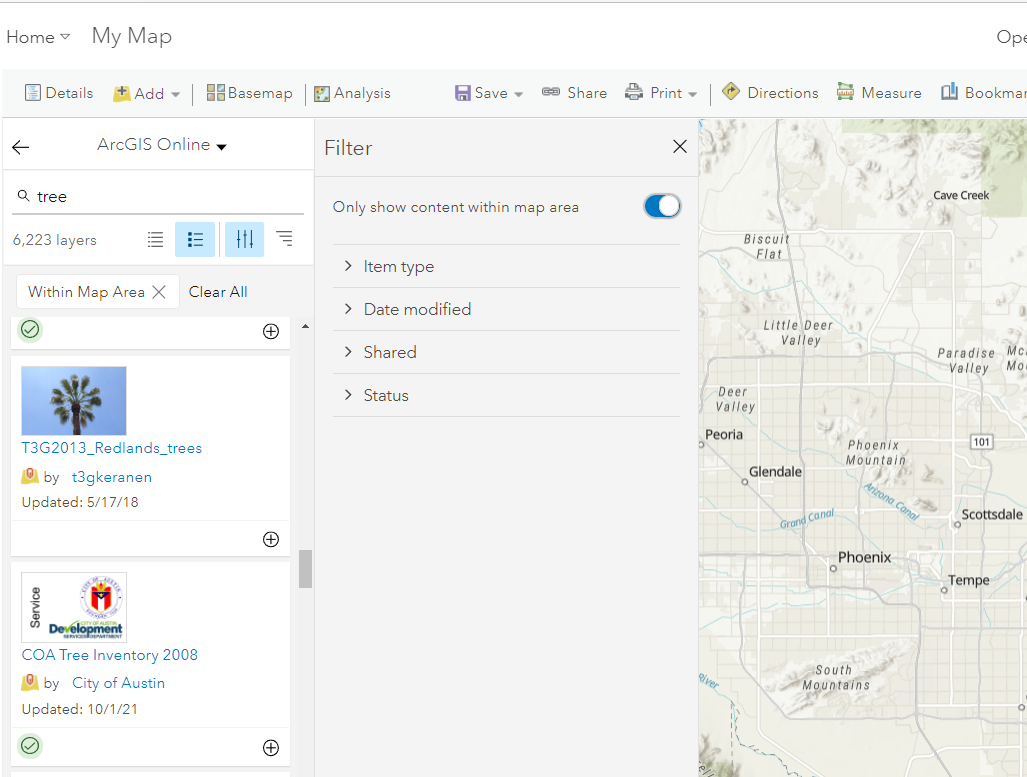The width and height of the screenshot is (1027, 777).
Task: Open Directions tool
Action: click(x=770, y=92)
